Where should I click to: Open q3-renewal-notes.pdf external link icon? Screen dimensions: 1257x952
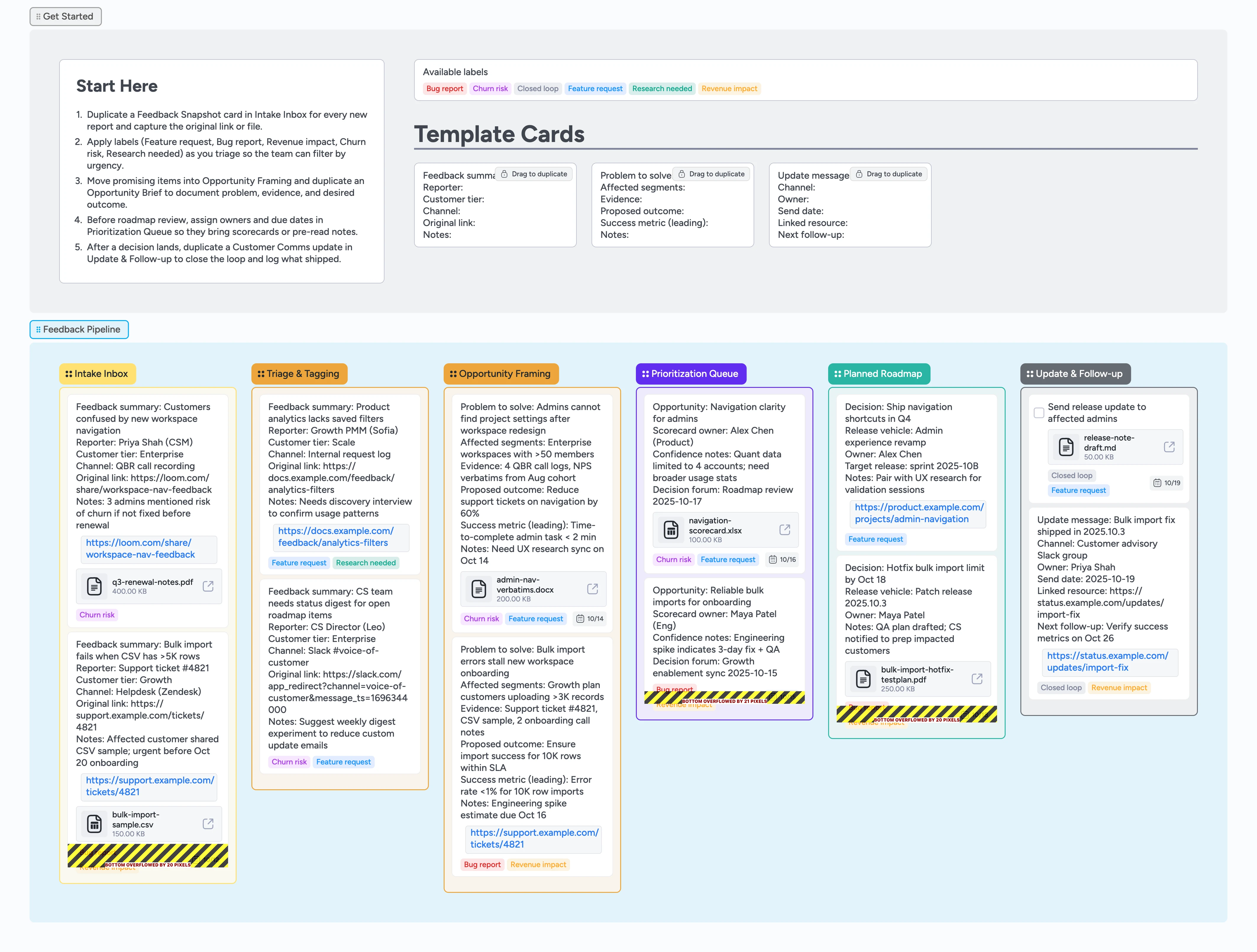pos(208,586)
